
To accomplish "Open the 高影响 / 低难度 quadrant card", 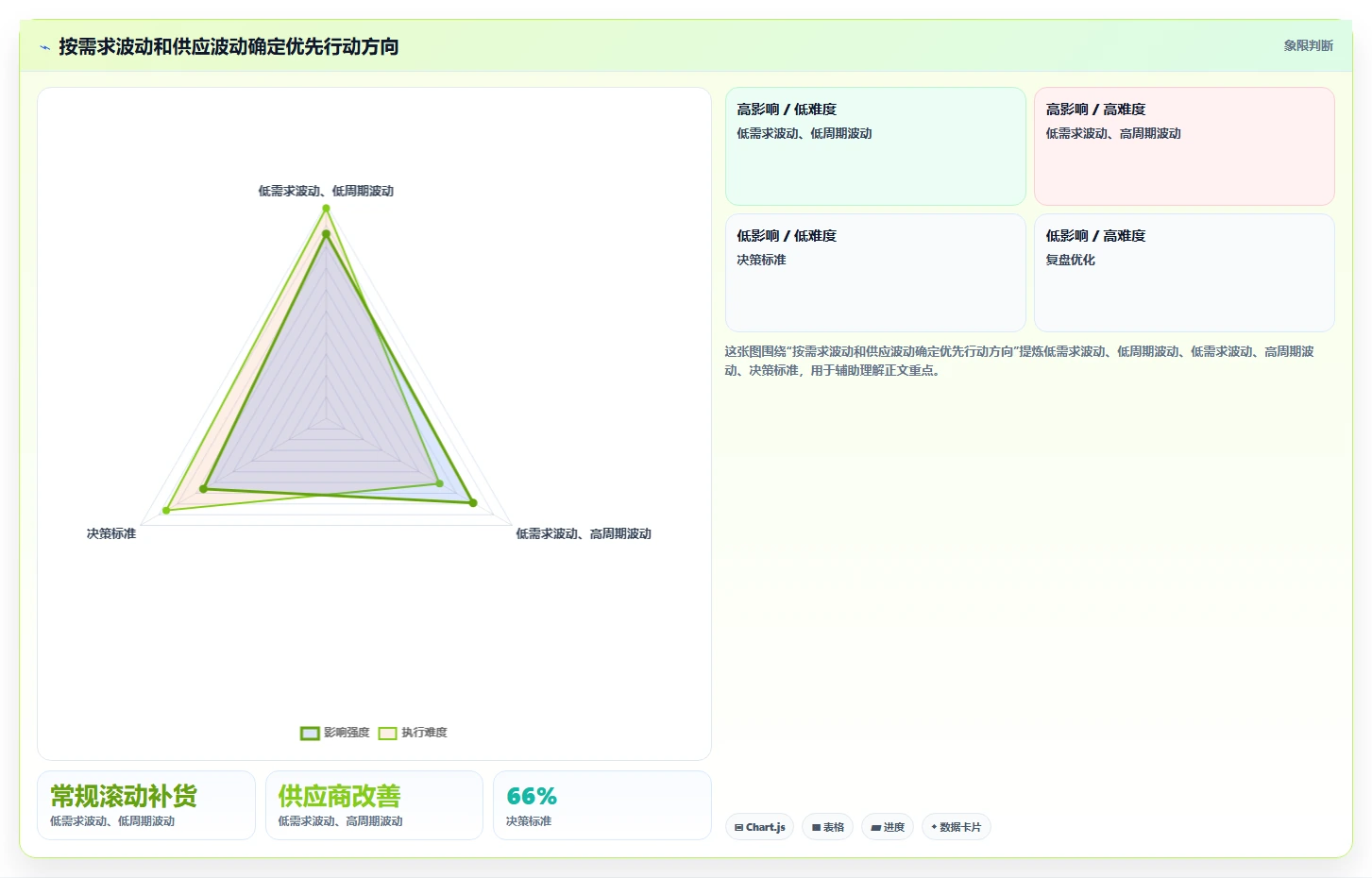I will tap(875, 146).
